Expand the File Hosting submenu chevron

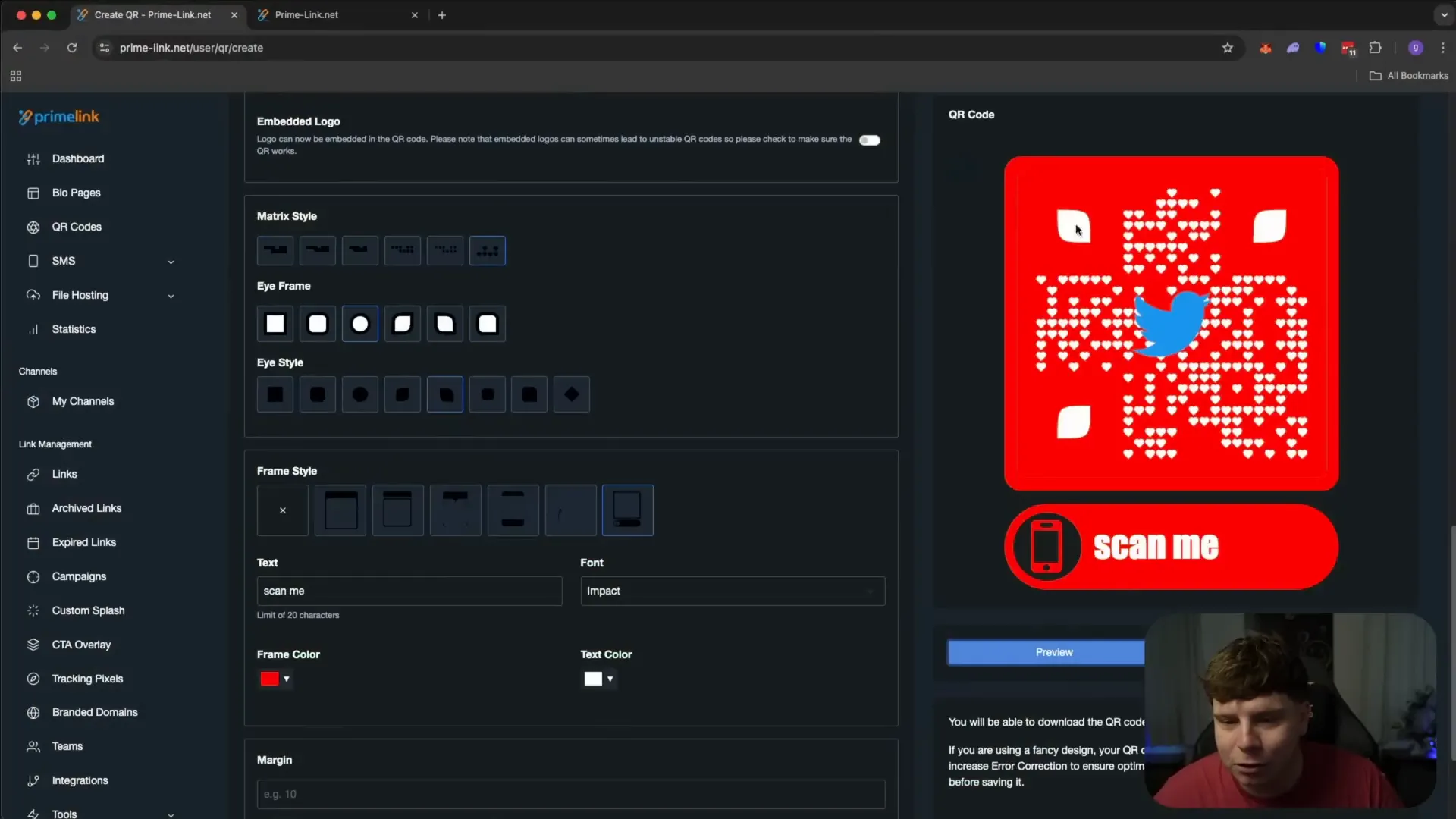pos(171,296)
